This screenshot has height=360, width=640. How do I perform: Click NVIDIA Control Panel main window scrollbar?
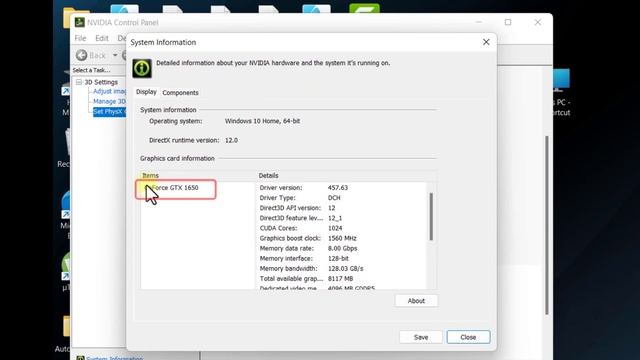547,225
